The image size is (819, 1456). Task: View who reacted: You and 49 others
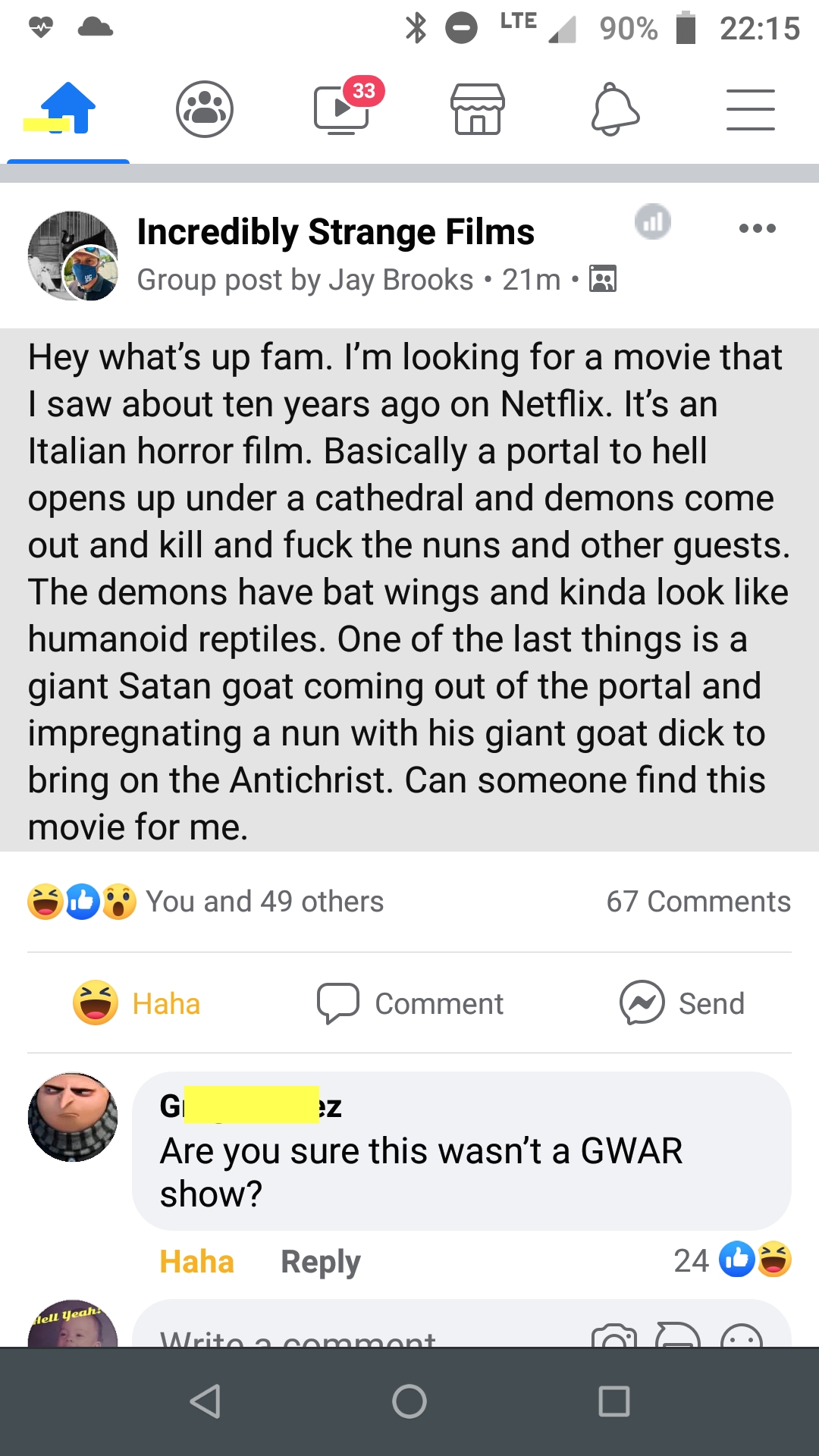click(x=265, y=902)
